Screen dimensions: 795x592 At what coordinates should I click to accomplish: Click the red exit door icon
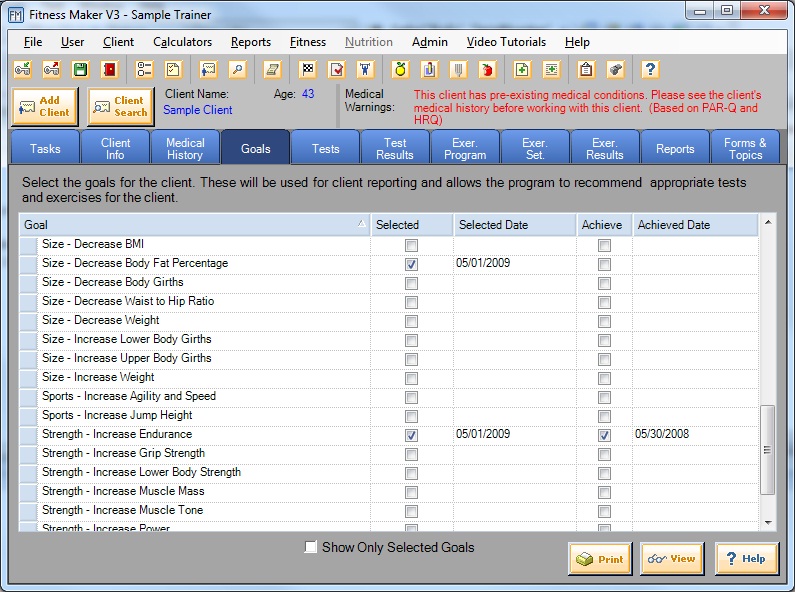pyautogui.click(x=109, y=69)
